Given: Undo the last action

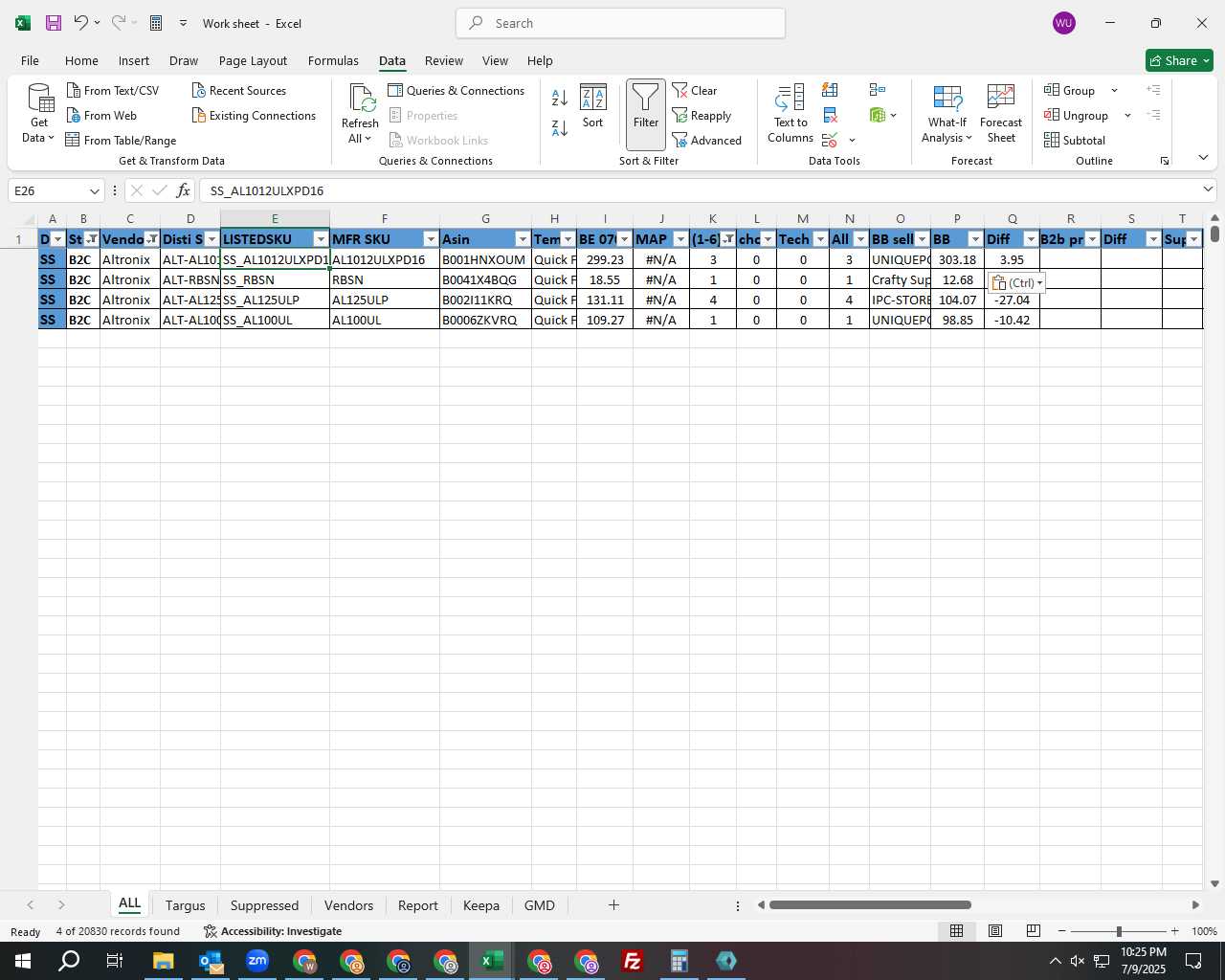Looking at the screenshot, I should (81, 23).
